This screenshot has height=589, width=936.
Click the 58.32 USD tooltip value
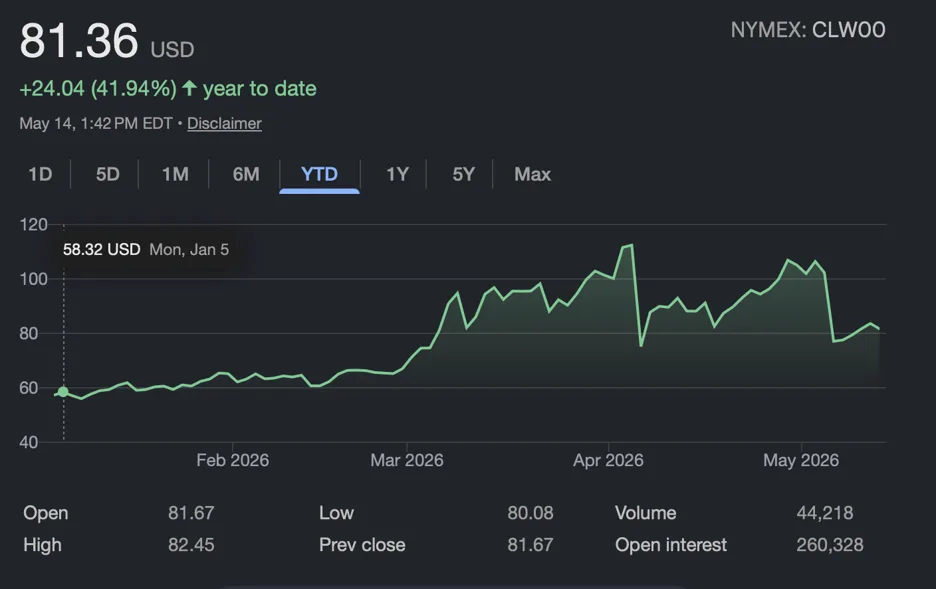pyautogui.click(x=101, y=249)
